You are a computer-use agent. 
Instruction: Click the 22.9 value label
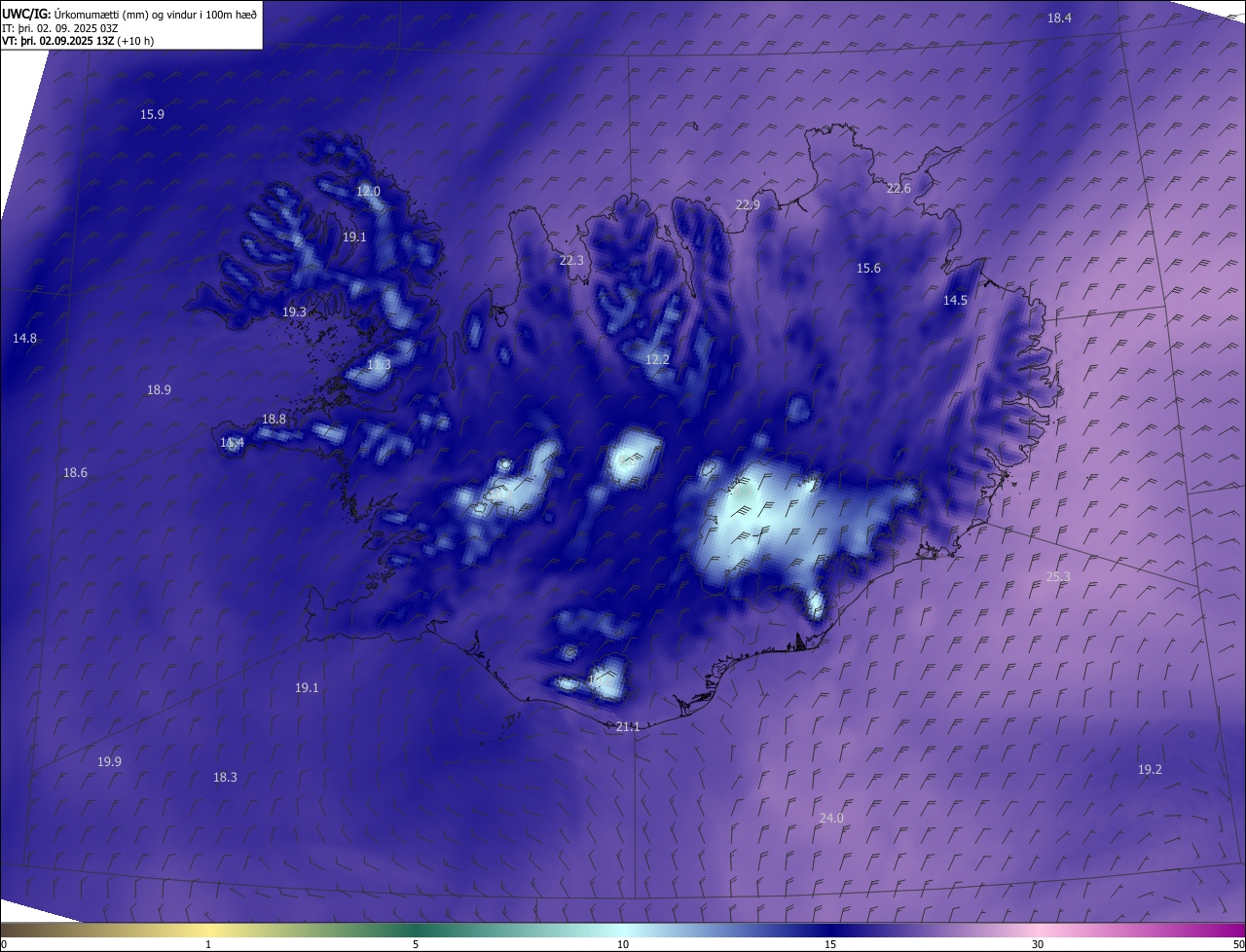pyautogui.click(x=748, y=204)
